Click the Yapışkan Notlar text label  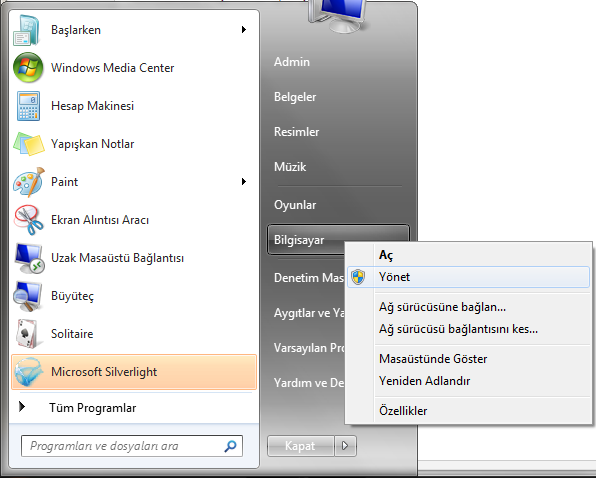[92, 144]
